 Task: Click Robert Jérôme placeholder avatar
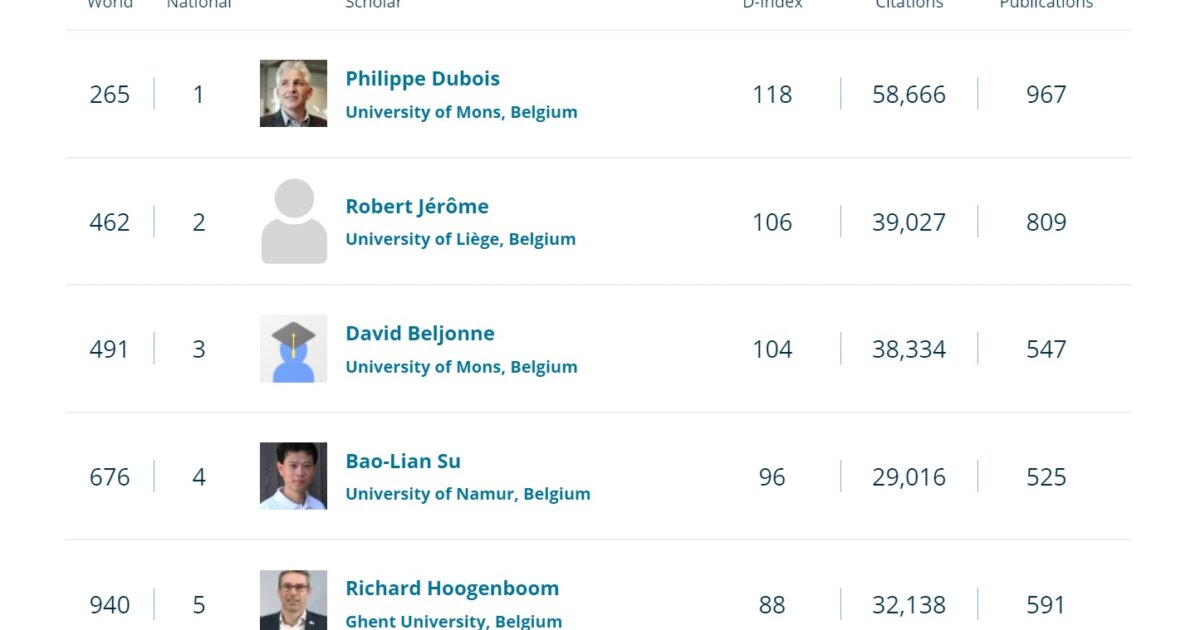(293, 221)
